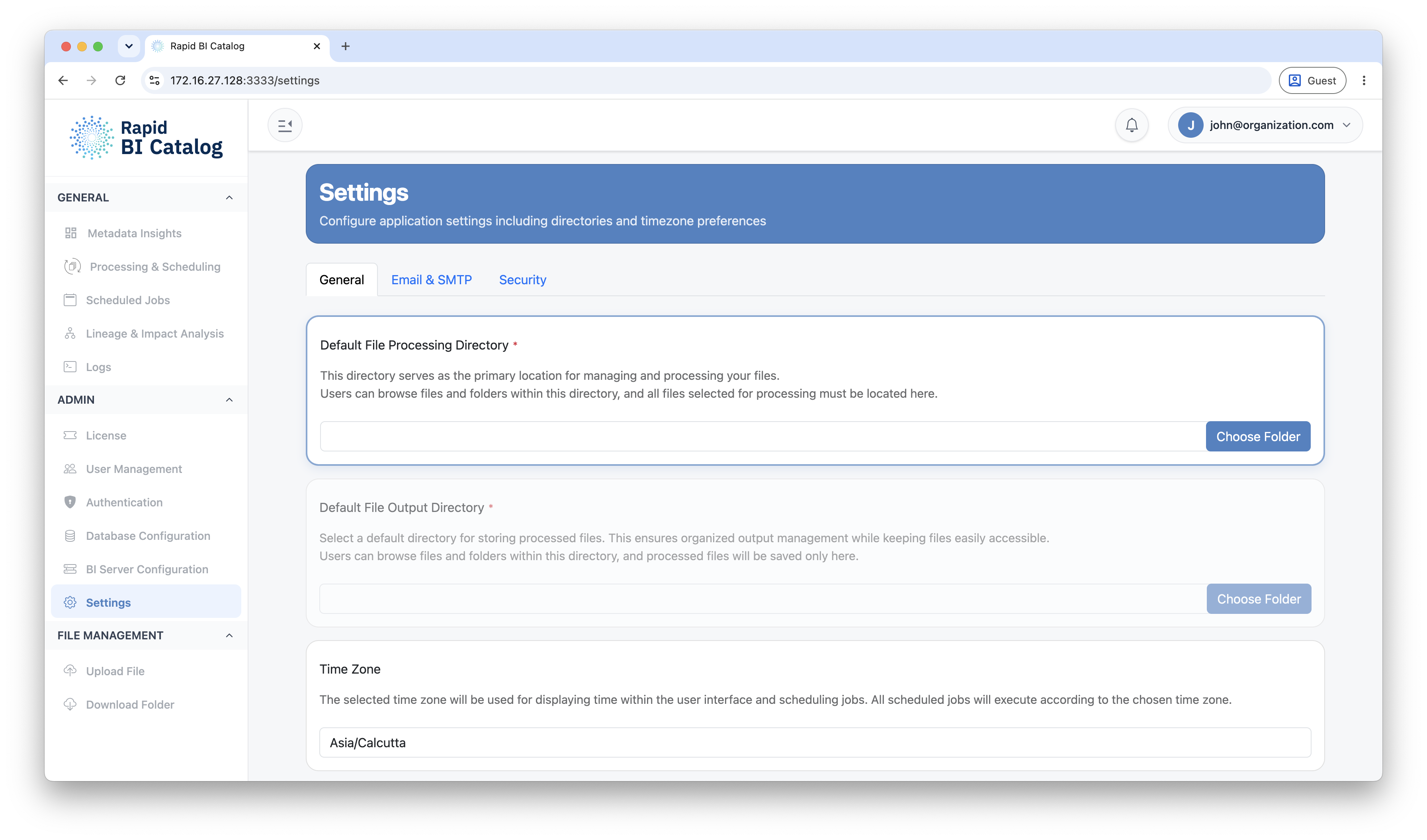This screenshot has width=1427, height=840.
Task: Click the Processing & Scheduling icon
Action: click(72, 267)
